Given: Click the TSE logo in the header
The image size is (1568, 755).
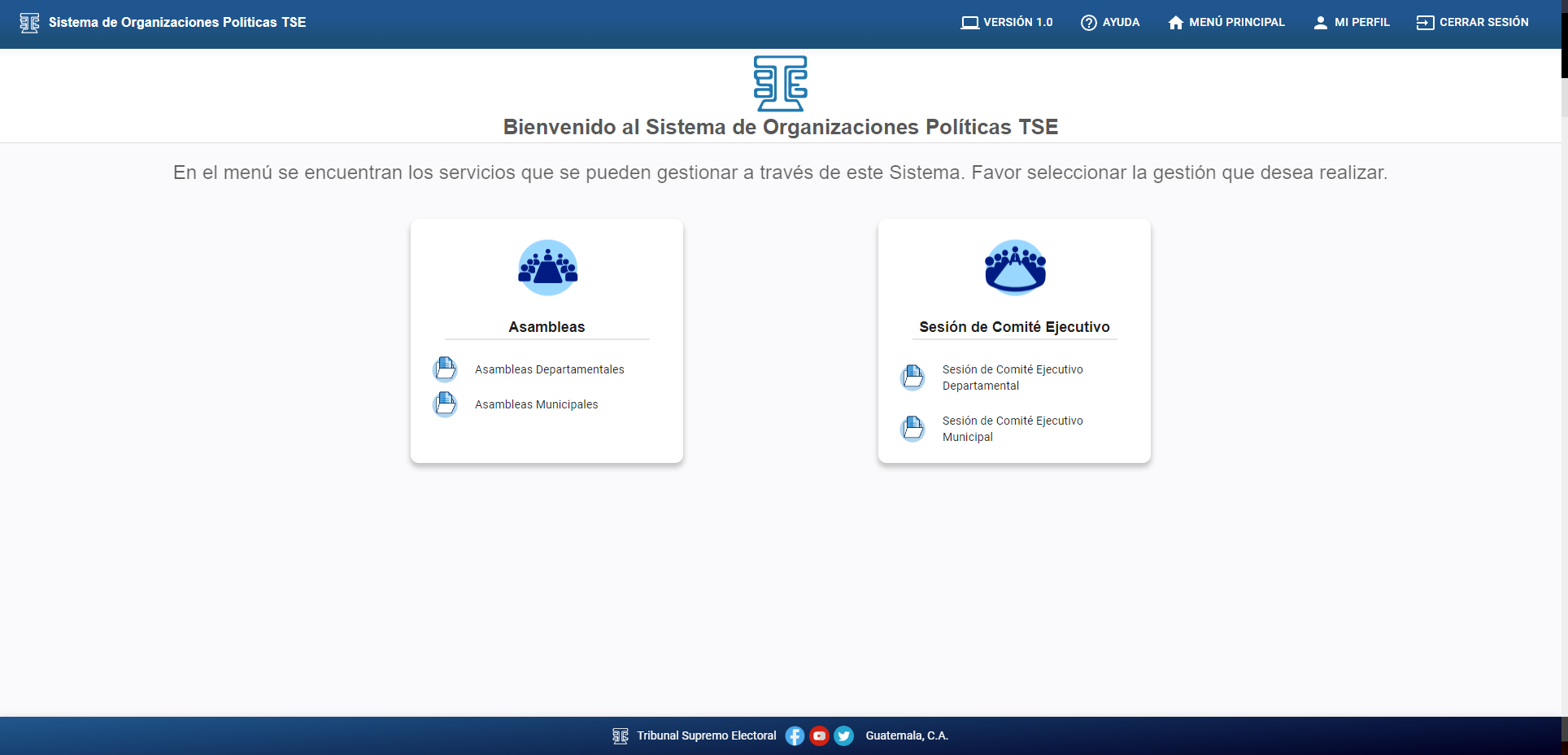Looking at the screenshot, I should (x=29, y=23).
